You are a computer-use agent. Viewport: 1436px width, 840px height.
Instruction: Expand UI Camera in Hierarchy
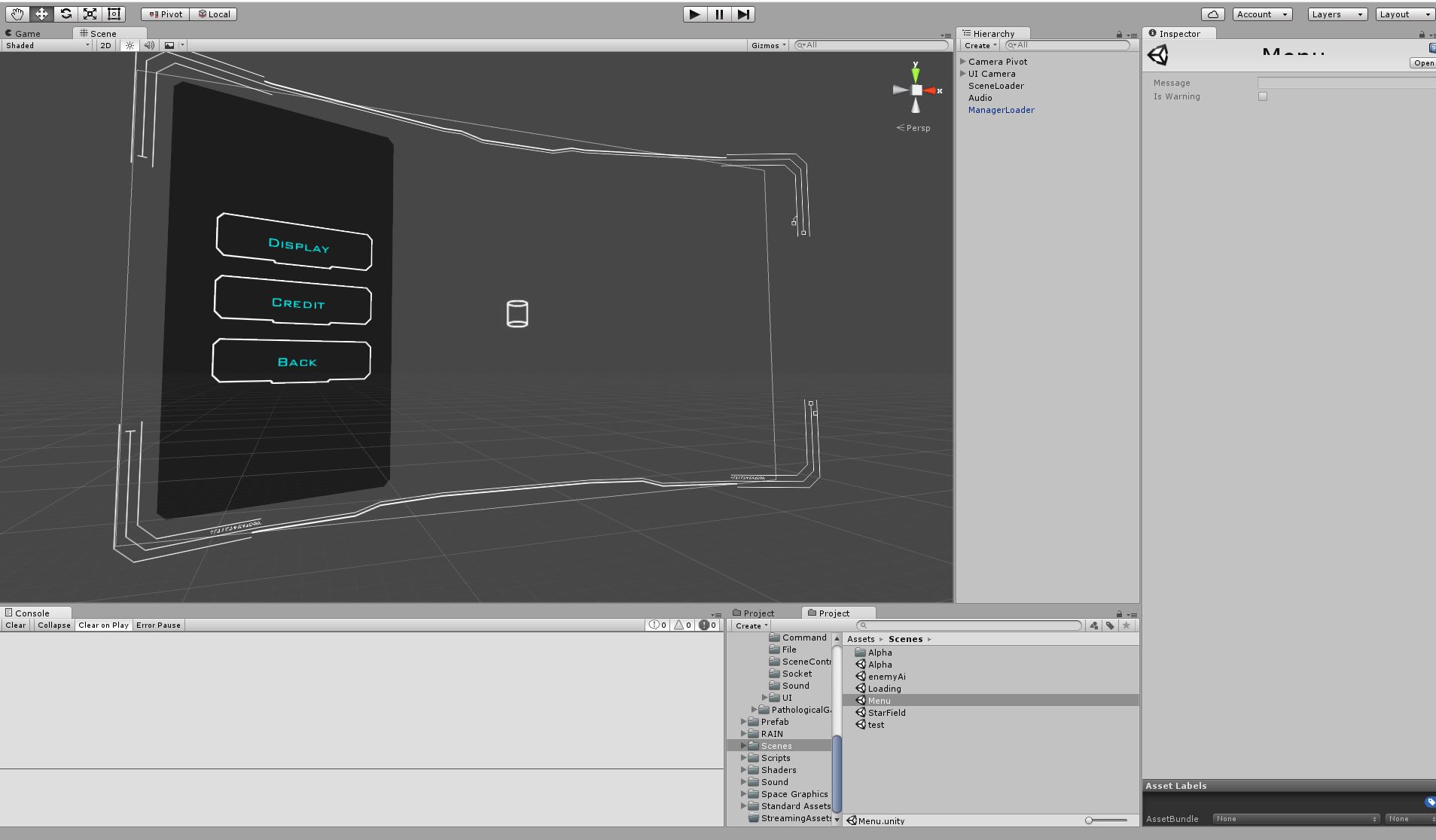click(962, 74)
